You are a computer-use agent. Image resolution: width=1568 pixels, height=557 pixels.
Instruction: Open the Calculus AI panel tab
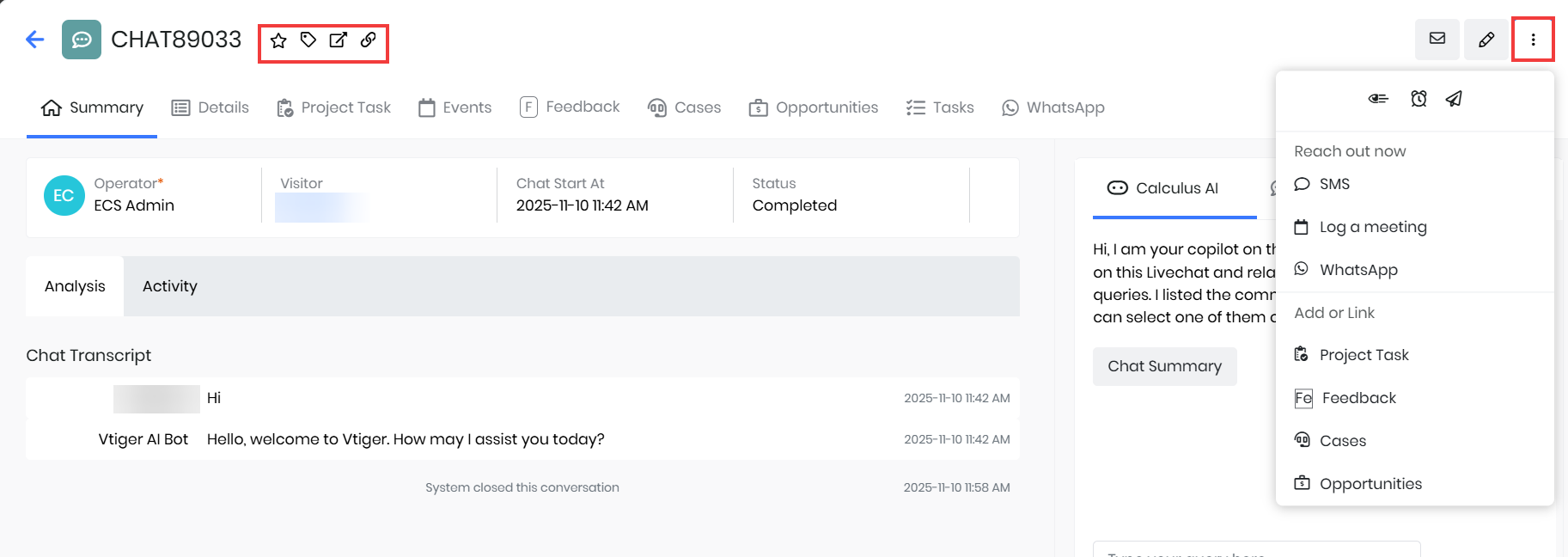(1163, 188)
